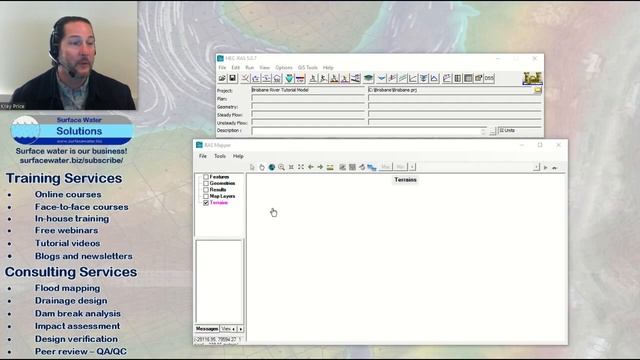Click the Min button in RAS Mapper
The width and height of the screenshot is (640, 360).
click(400, 167)
